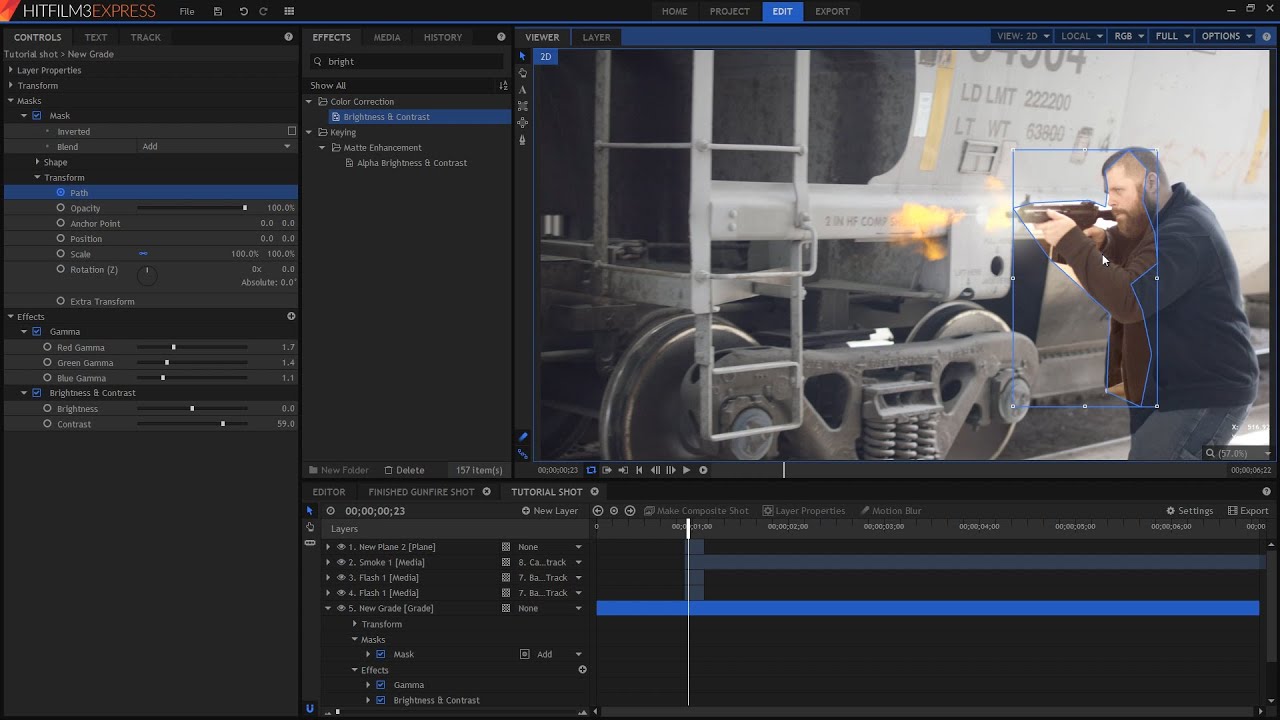Image resolution: width=1280 pixels, height=720 pixels.
Task: Switch to the Export tab
Action: click(x=832, y=11)
